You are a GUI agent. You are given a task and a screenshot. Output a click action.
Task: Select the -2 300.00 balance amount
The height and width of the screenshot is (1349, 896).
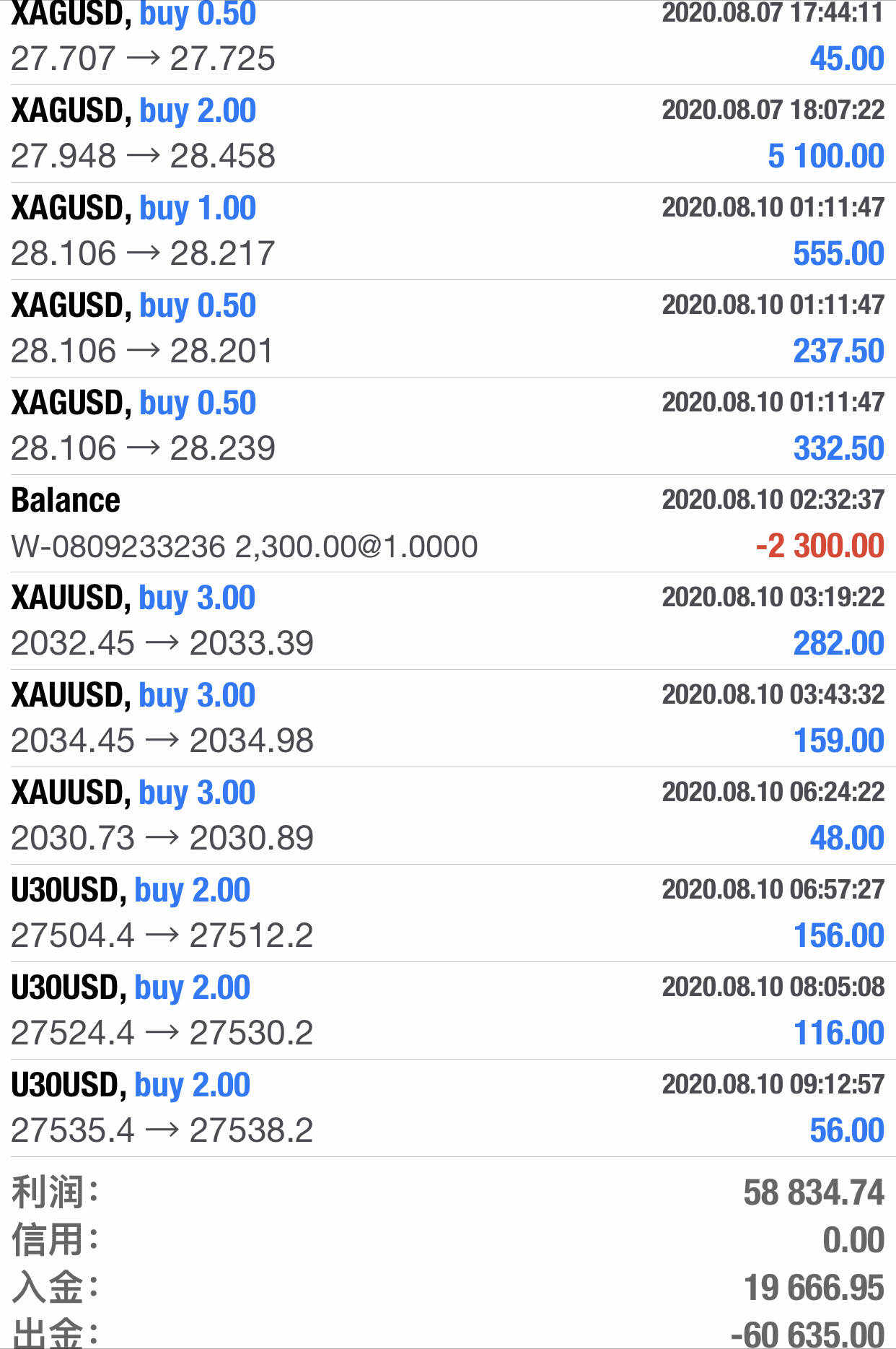coord(820,546)
